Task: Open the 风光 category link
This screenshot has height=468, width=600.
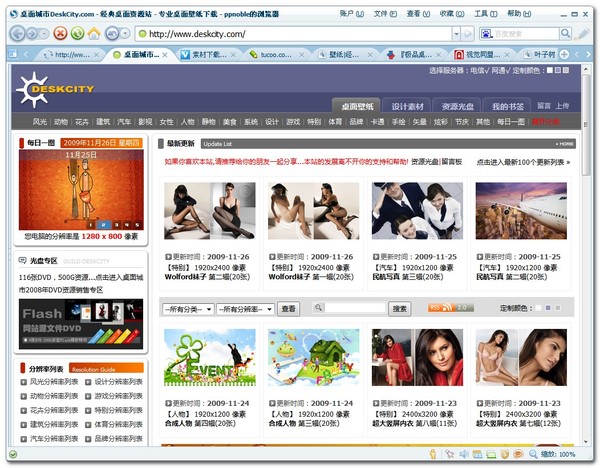Action: [40, 122]
